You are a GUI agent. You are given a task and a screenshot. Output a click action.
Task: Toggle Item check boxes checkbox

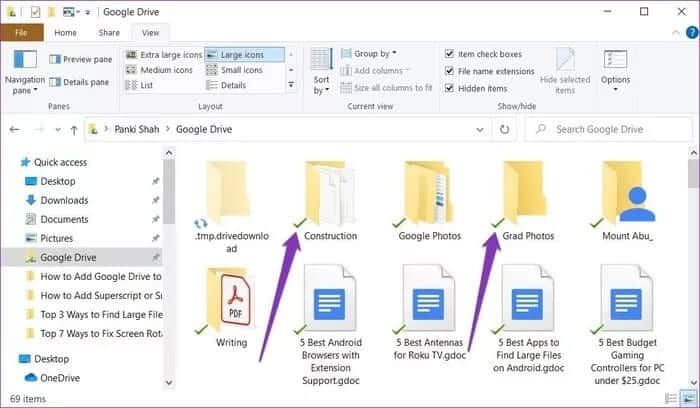click(x=450, y=54)
